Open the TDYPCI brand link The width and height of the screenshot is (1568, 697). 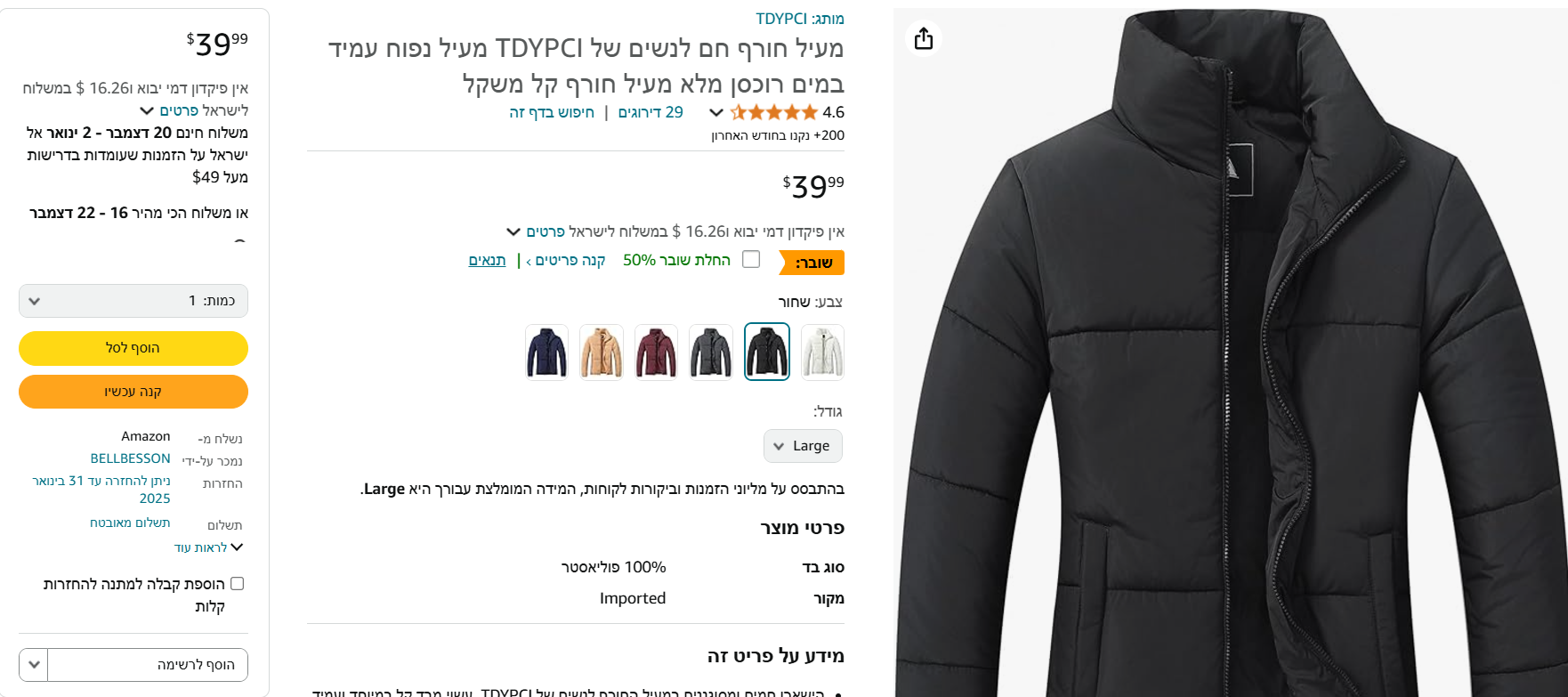[x=781, y=19]
